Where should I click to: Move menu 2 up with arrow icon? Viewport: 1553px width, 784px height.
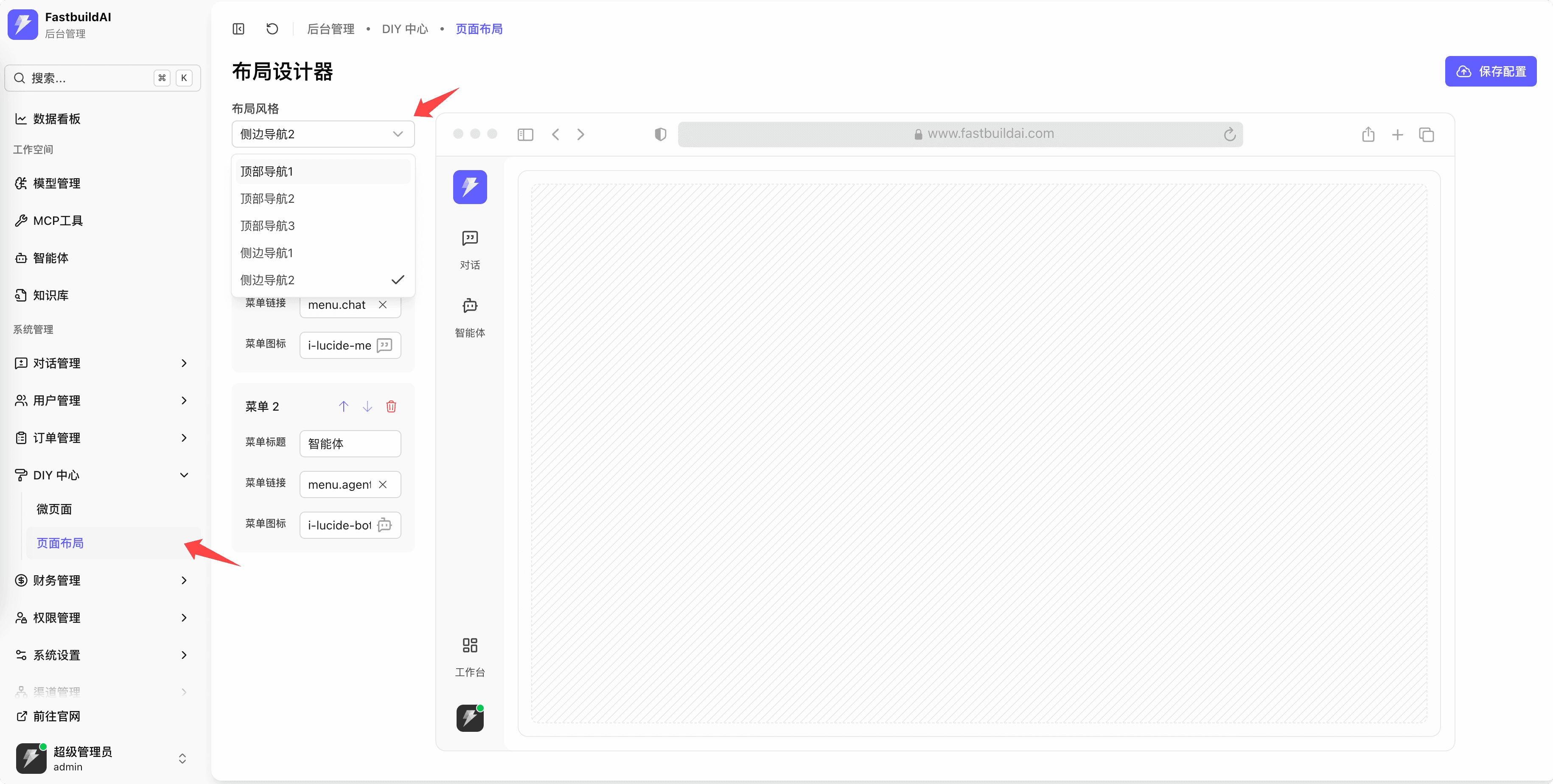[x=343, y=406]
